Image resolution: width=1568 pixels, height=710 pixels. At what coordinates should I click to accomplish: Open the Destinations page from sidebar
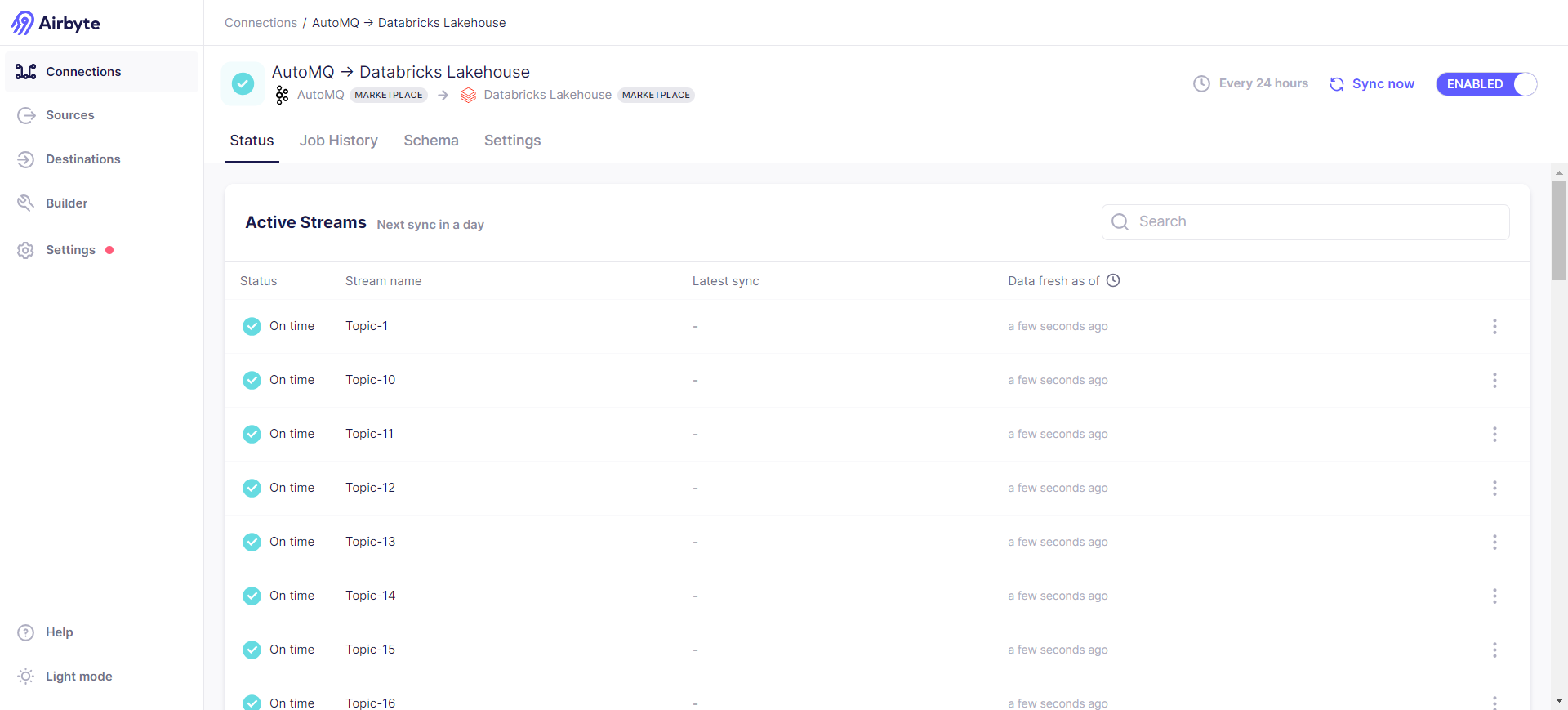coord(82,159)
